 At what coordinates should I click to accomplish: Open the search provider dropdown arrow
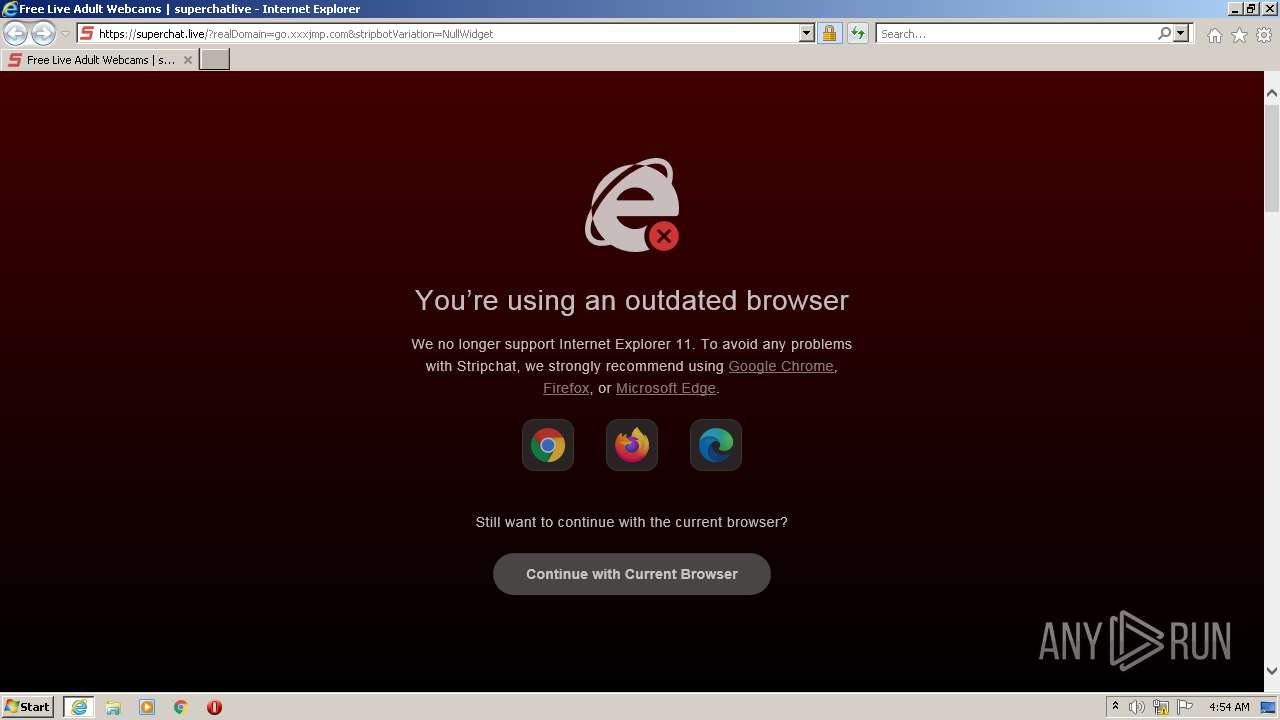pyautogui.click(x=1181, y=34)
